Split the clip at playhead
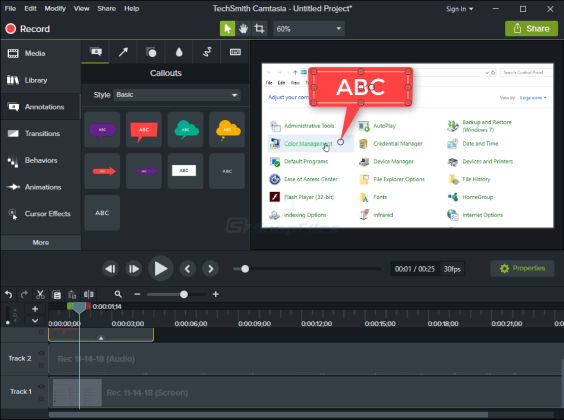Screen dimensions: 564x420 tap(88, 295)
